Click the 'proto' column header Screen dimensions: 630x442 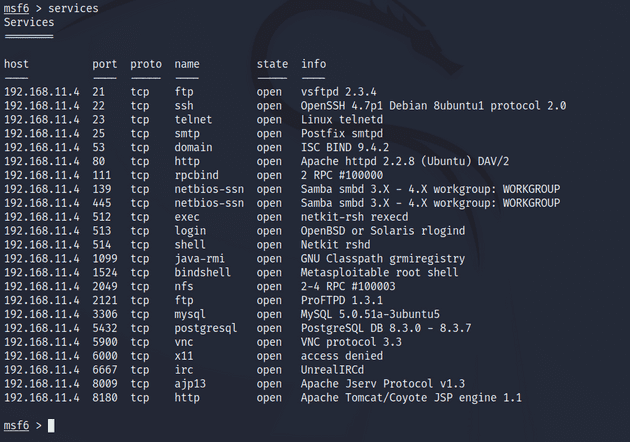[146, 64]
